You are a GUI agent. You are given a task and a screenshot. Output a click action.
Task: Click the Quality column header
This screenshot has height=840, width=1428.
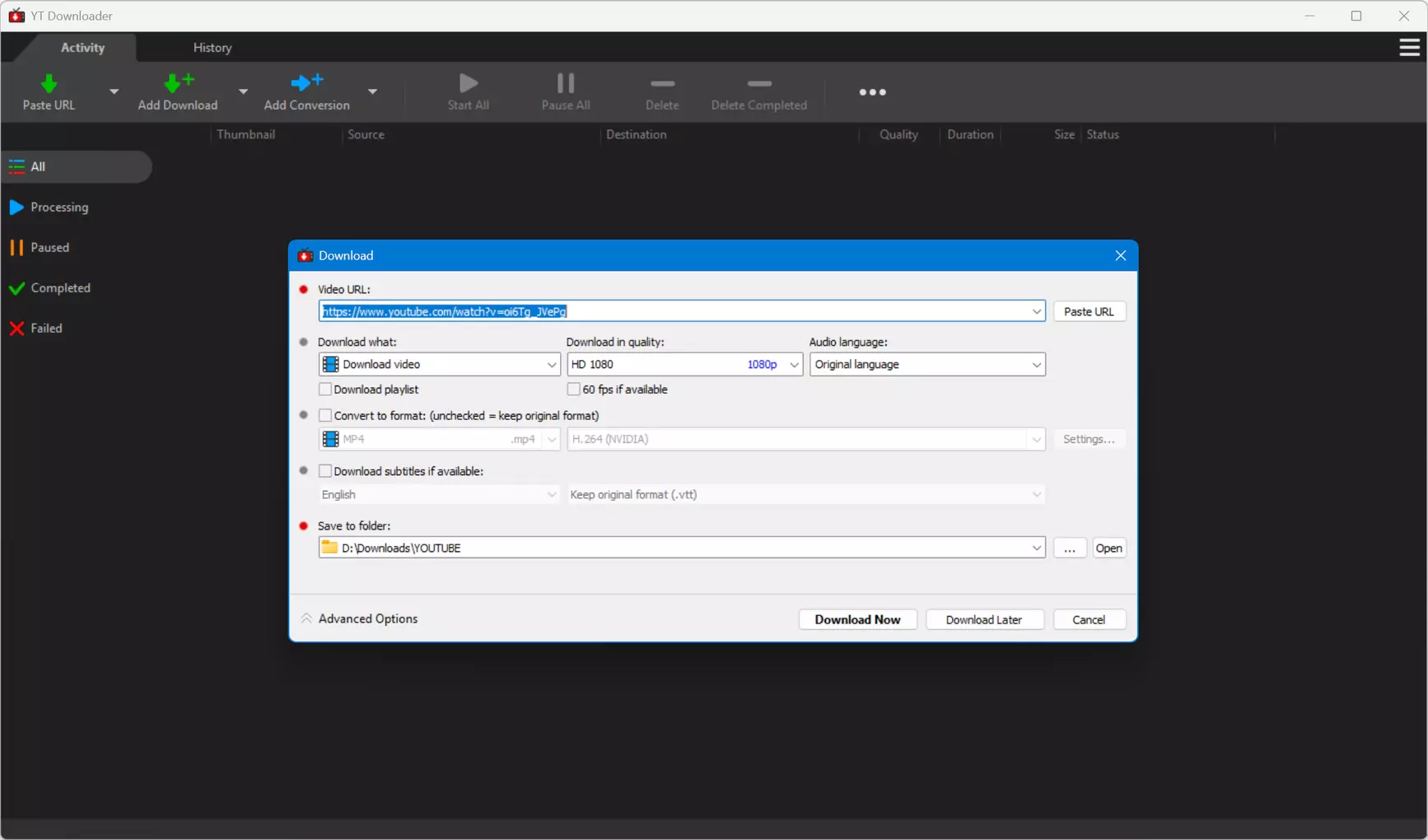click(898, 134)
